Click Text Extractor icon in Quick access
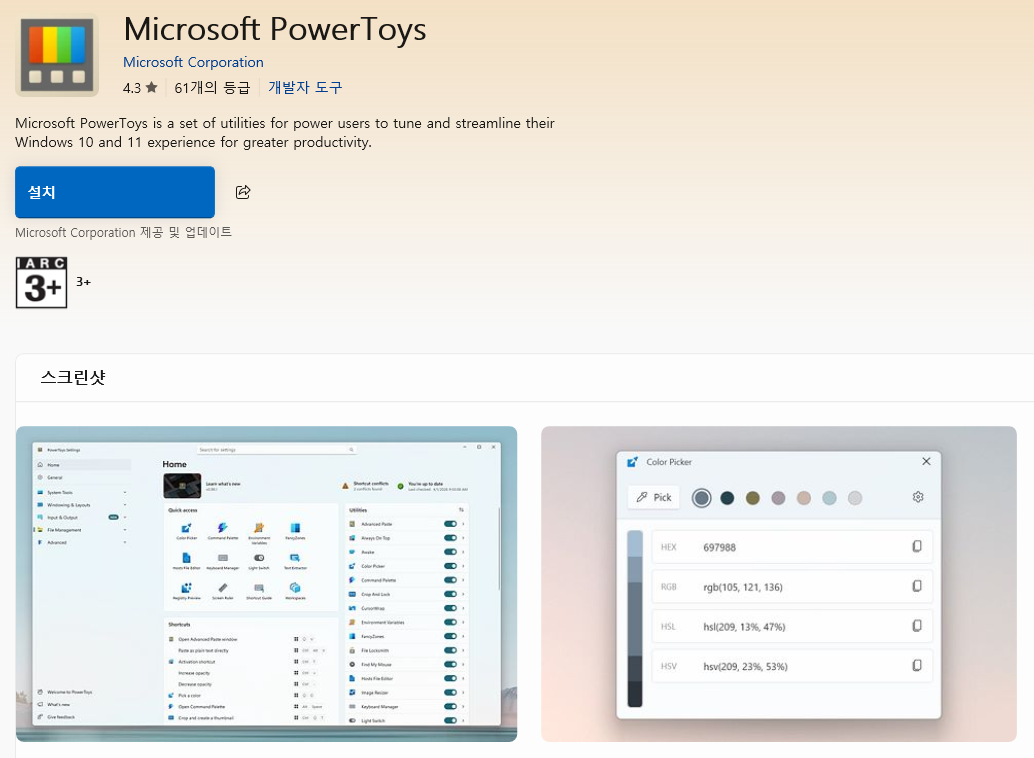The image size is (1034, 758). tap(295, 558)
